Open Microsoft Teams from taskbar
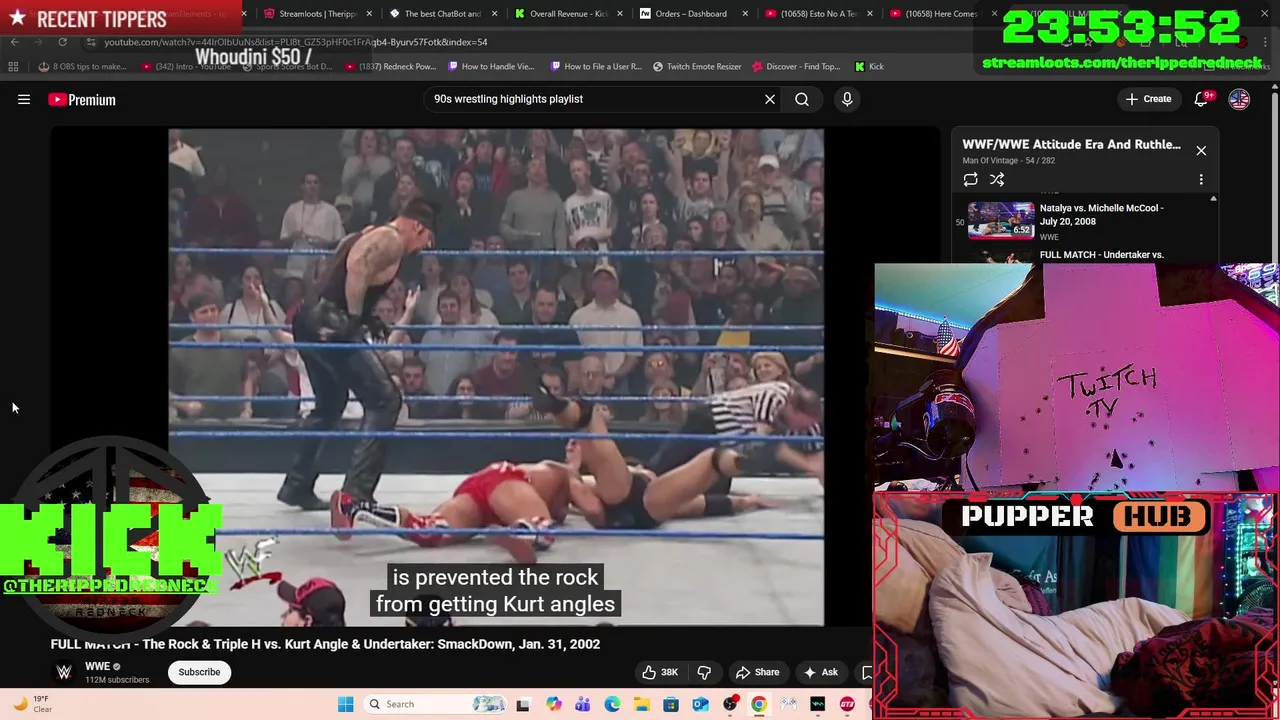 point(582,704)
